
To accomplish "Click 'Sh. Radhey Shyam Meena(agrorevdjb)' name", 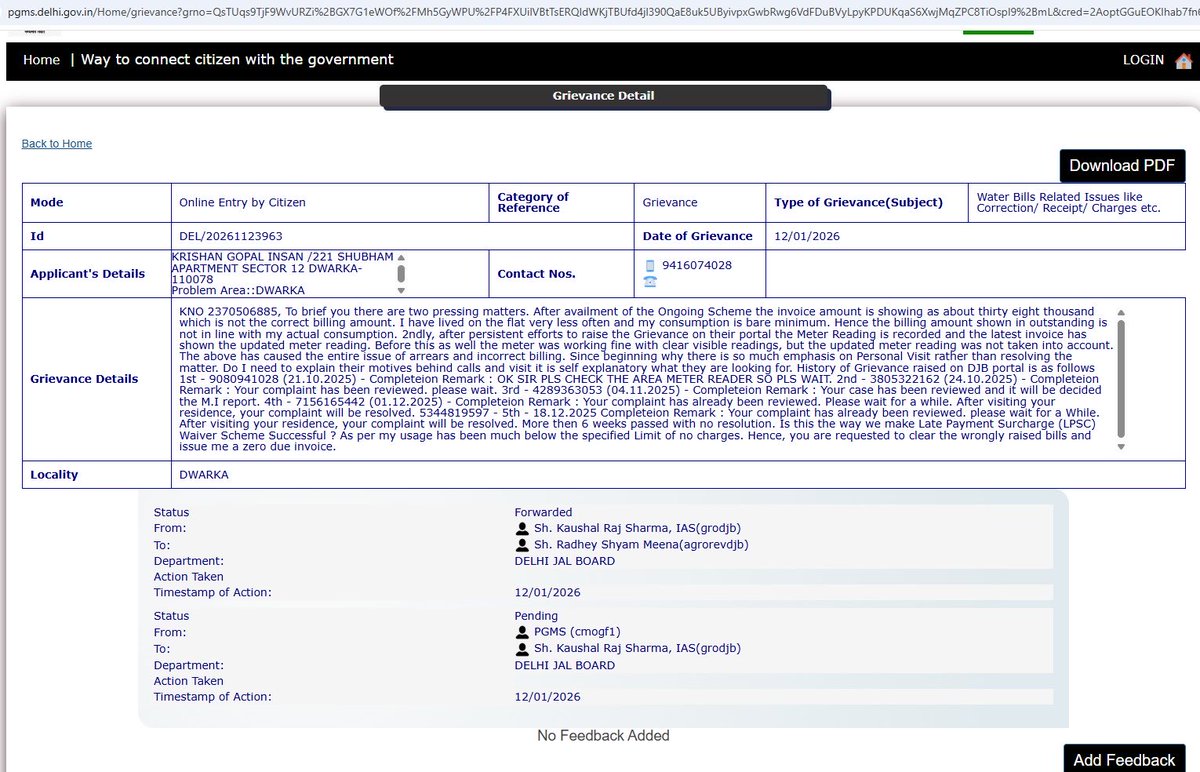I will tap(641, 545).
